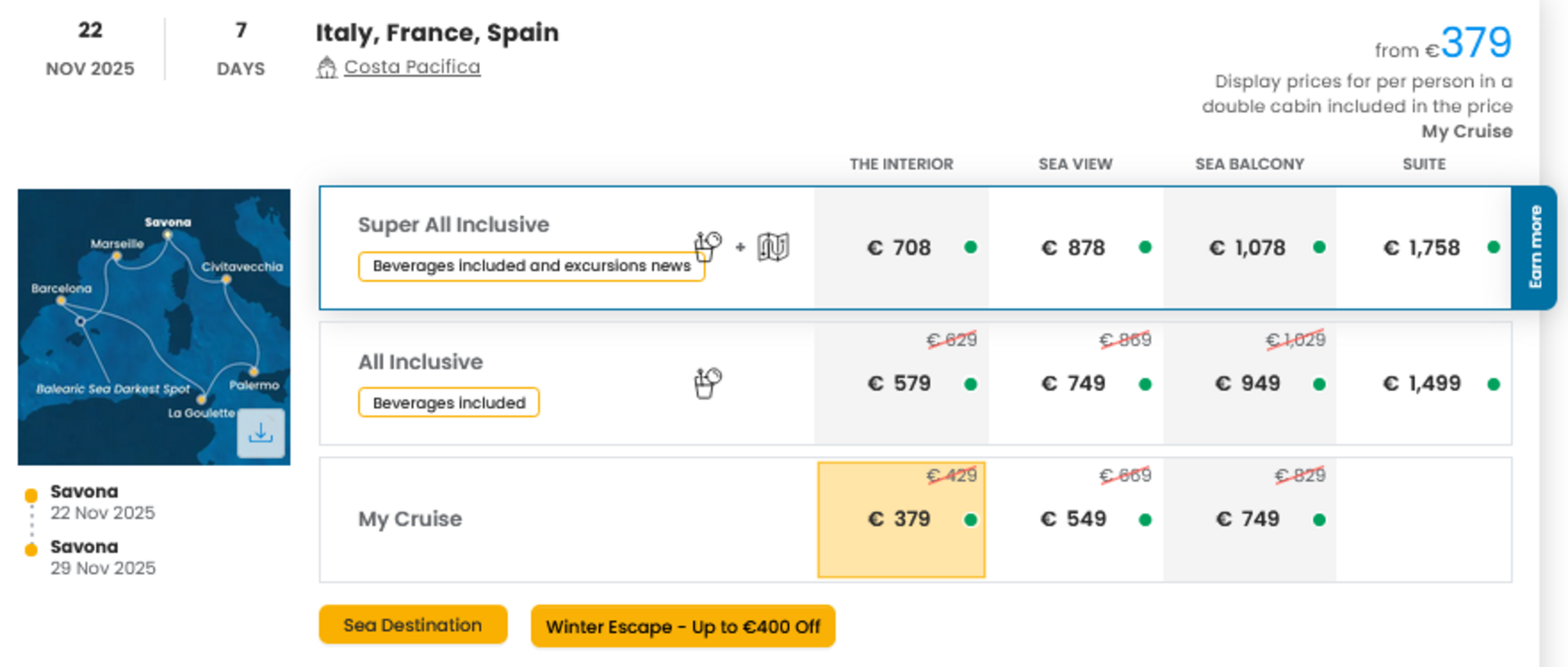Click the ship icon beside Costa Pacifica
The height and width of the screenshot is (667, 1568).
[x=327, y=68]
